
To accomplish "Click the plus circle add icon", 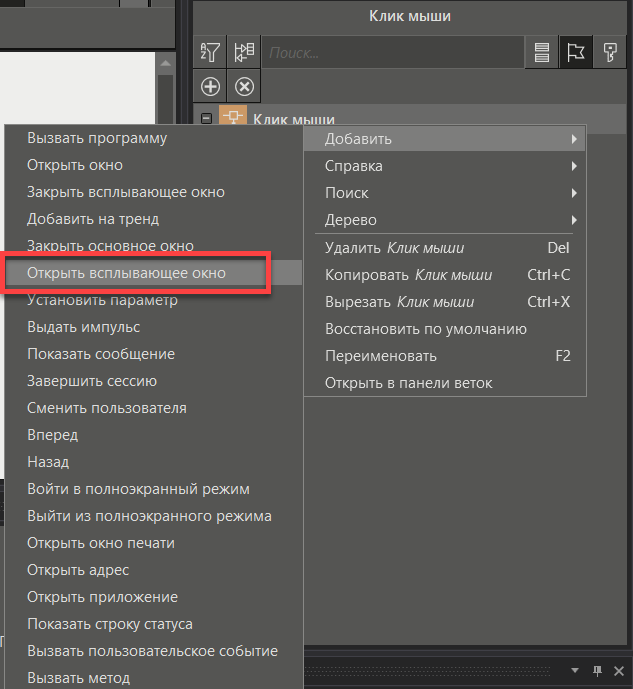I will click(210, 86).
